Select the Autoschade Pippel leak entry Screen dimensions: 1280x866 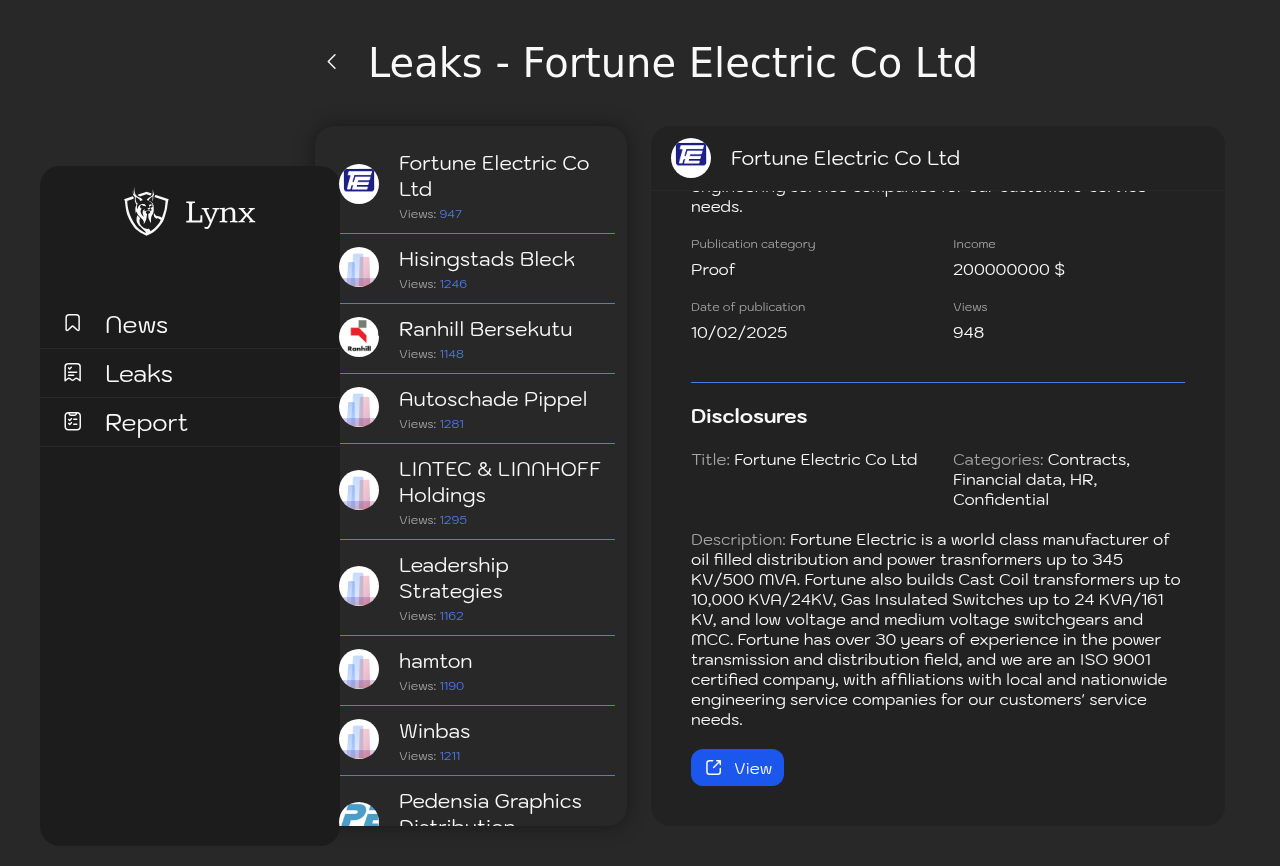(x=477, y=409)
